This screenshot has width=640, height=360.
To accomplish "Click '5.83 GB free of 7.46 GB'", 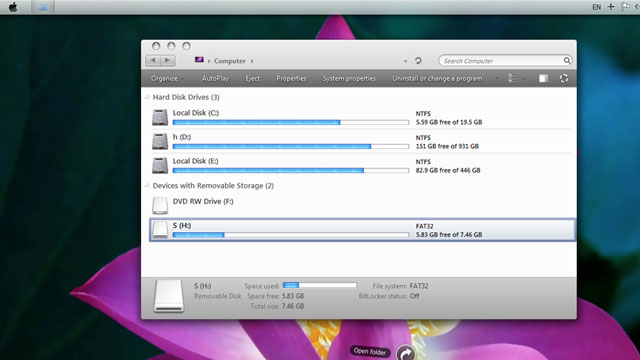I will 449,235.
